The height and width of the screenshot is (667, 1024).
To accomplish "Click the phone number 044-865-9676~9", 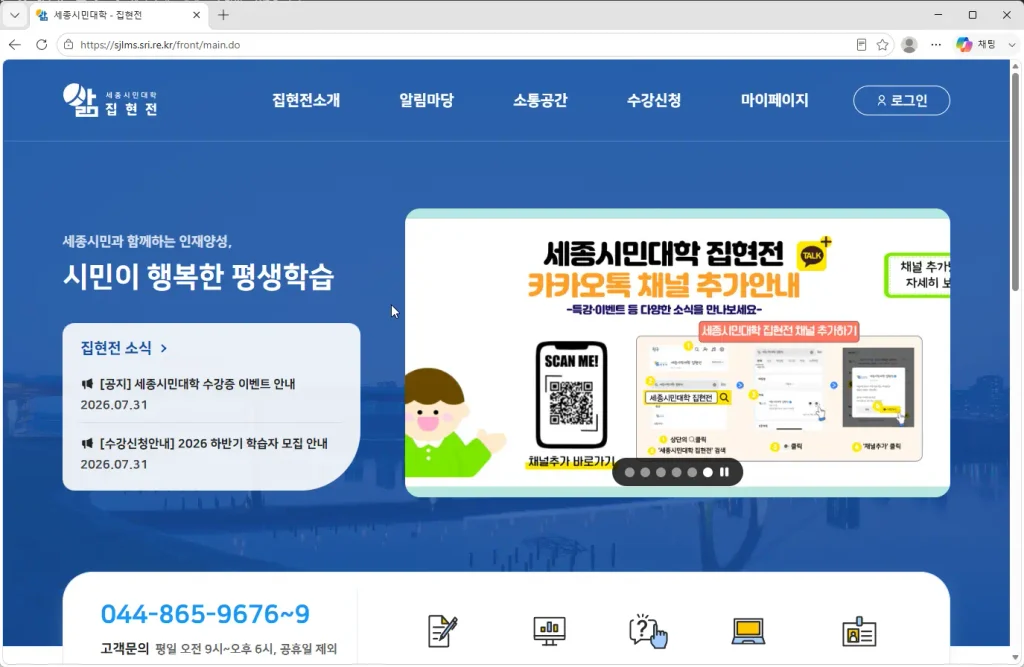I will 205,614.
